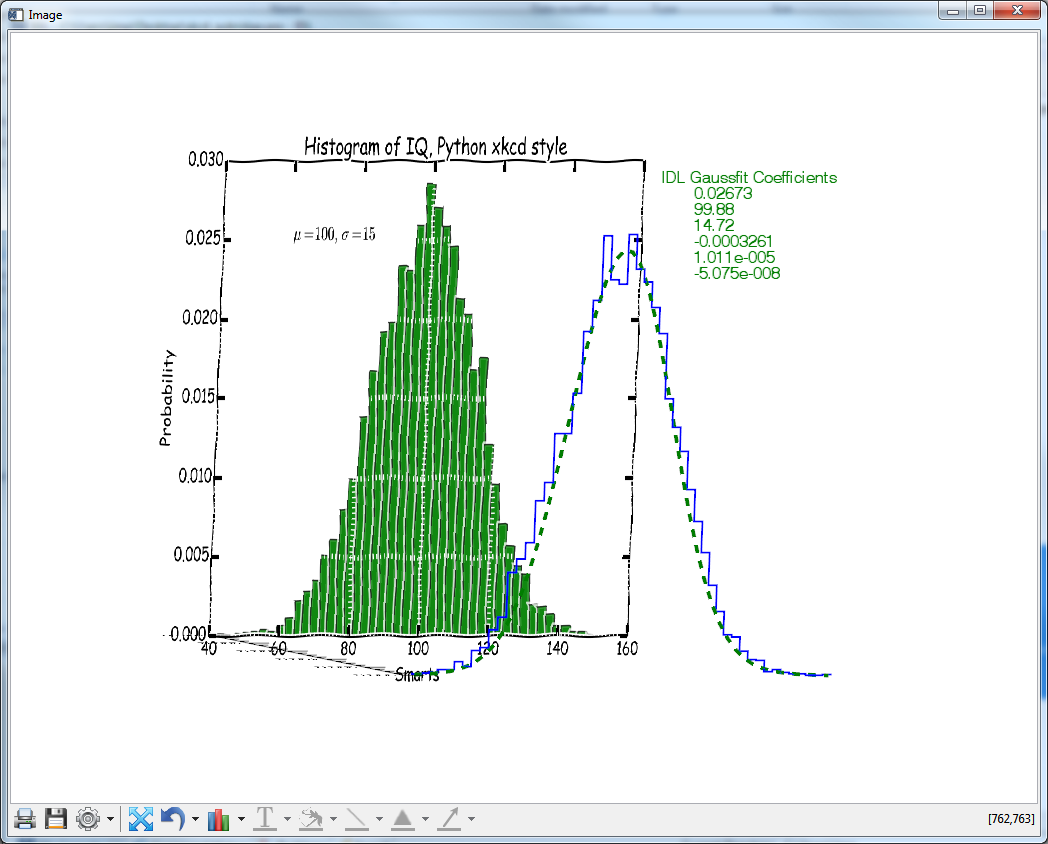The height and width of the screenshot is (844, 1048).
Task: Open the dropdown beside bar chart icon
Action: (241, 820)
